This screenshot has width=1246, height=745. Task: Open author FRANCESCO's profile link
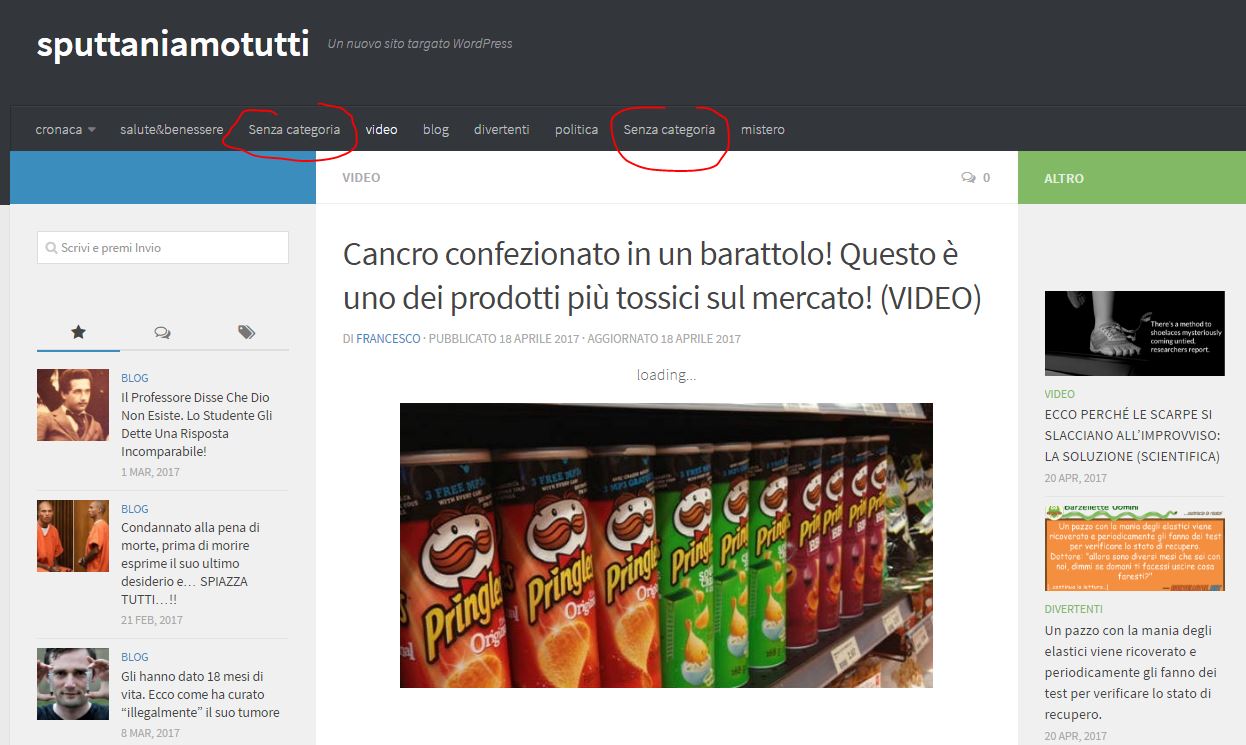click(x=388, y=339)
